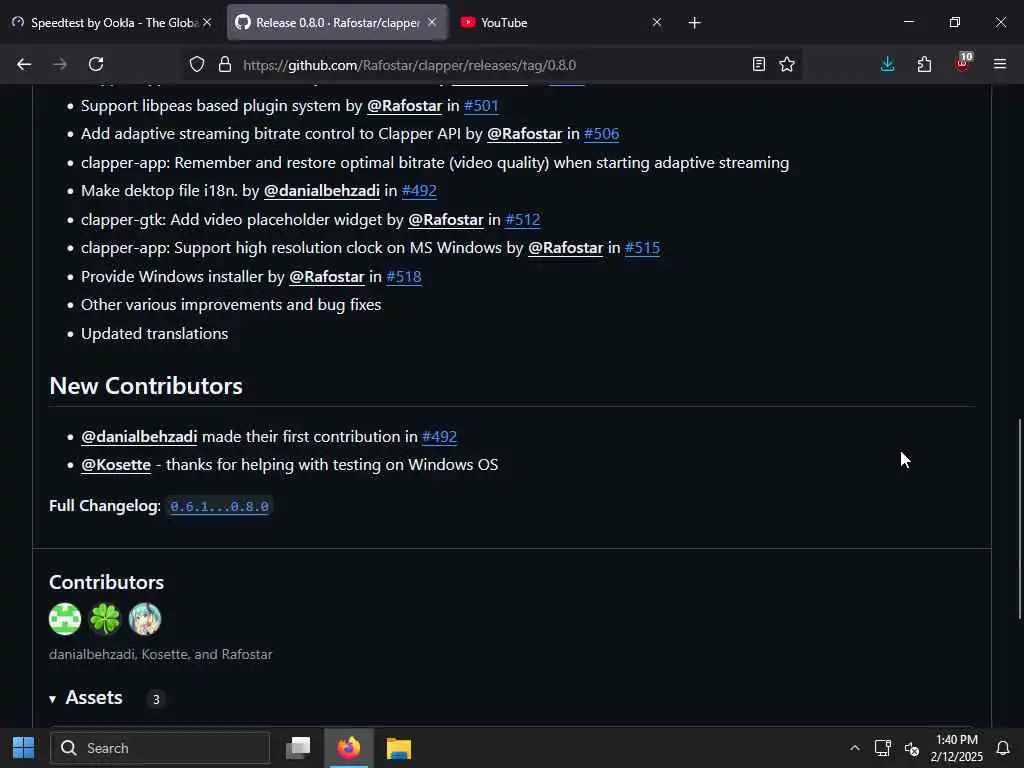Screen dimensions: 1024x768
Task: Close the Speedtest by Ookla tab
Action: click(207, 22)
